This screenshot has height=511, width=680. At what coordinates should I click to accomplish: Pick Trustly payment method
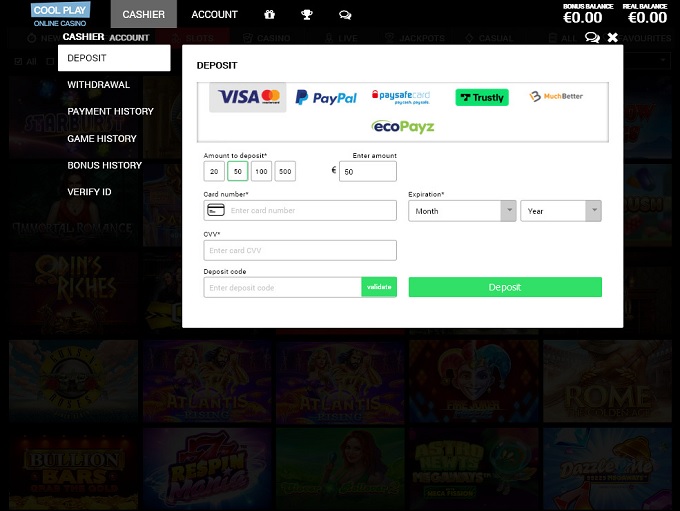(481, 98)
